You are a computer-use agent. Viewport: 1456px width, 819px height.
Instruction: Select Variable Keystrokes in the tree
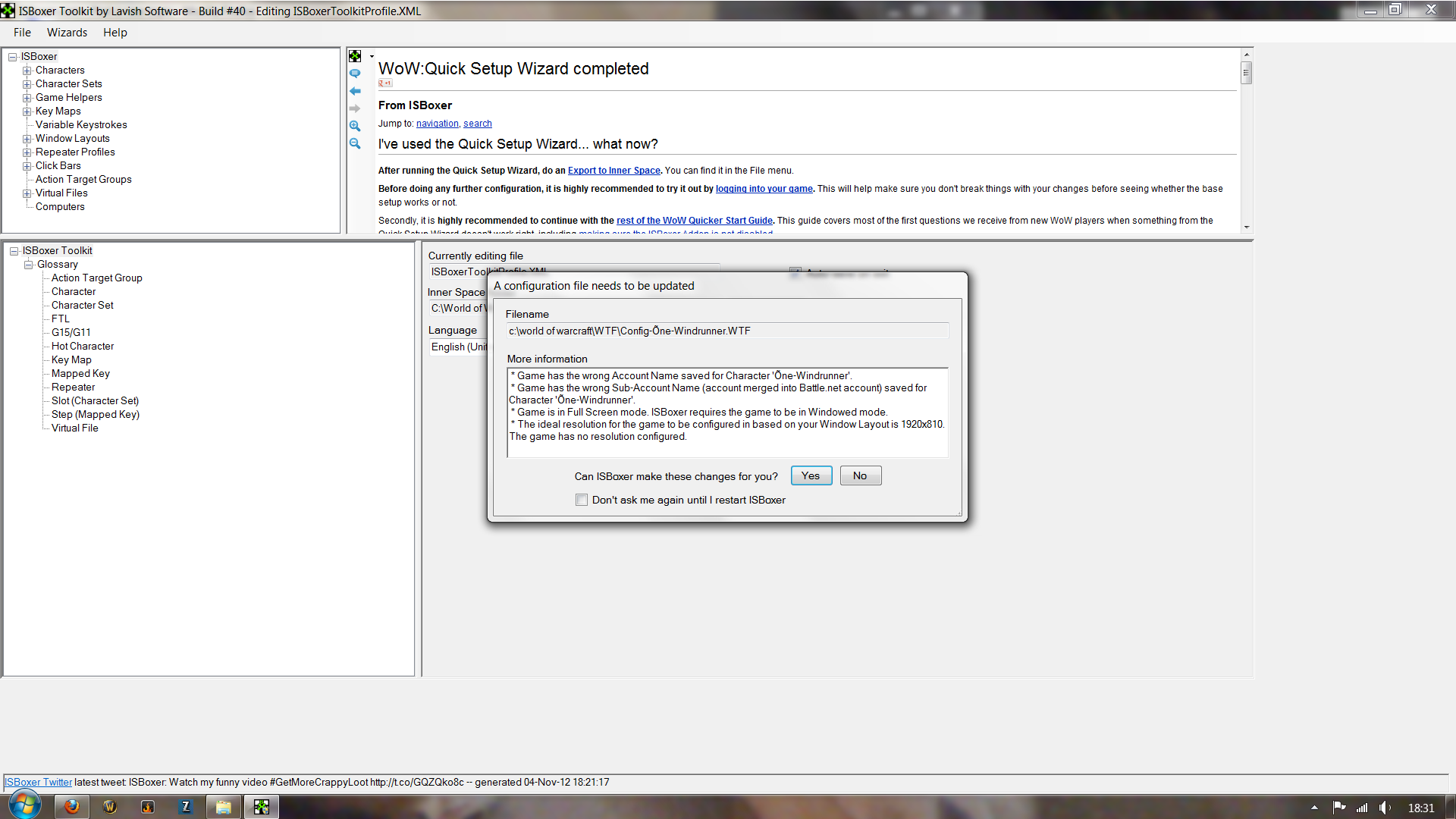point(81,125)
